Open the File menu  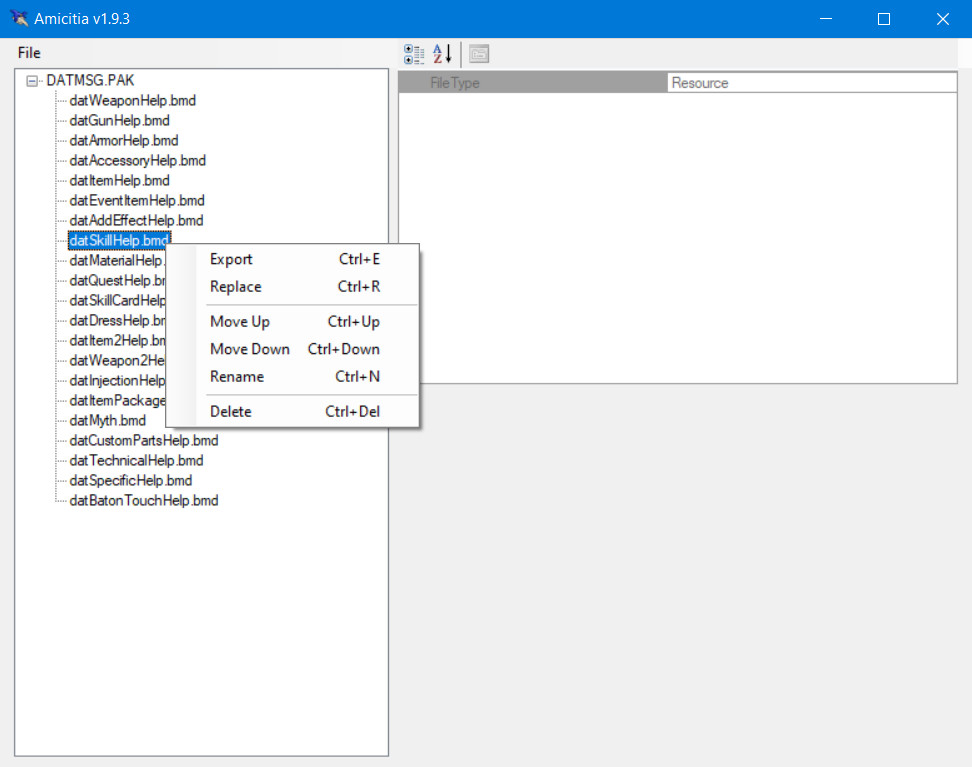pos(29,53)
